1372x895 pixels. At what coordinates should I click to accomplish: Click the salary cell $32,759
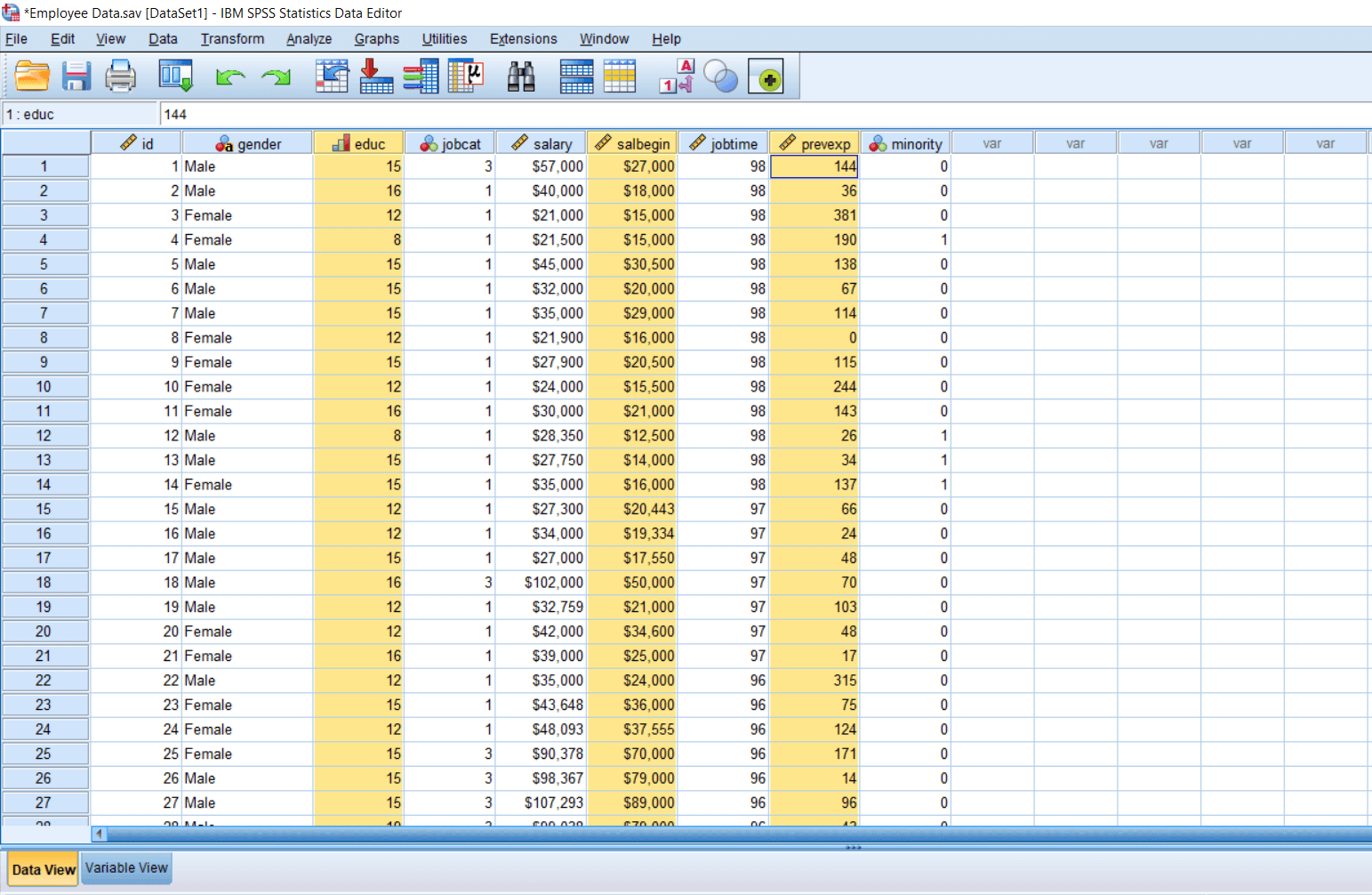pos(541,607)
